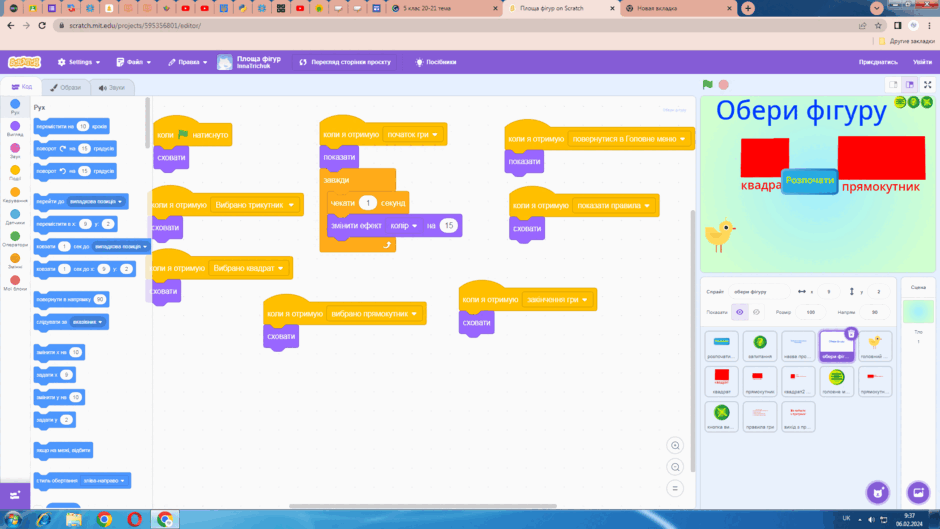Zoom in the code workspace
The height and width of the screenshot is (529, 940).
pyautogui.click(x=675, y=446)
